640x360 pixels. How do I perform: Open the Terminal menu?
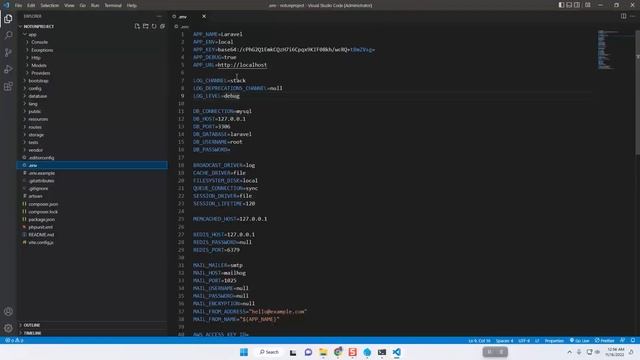tap(113, 5)
